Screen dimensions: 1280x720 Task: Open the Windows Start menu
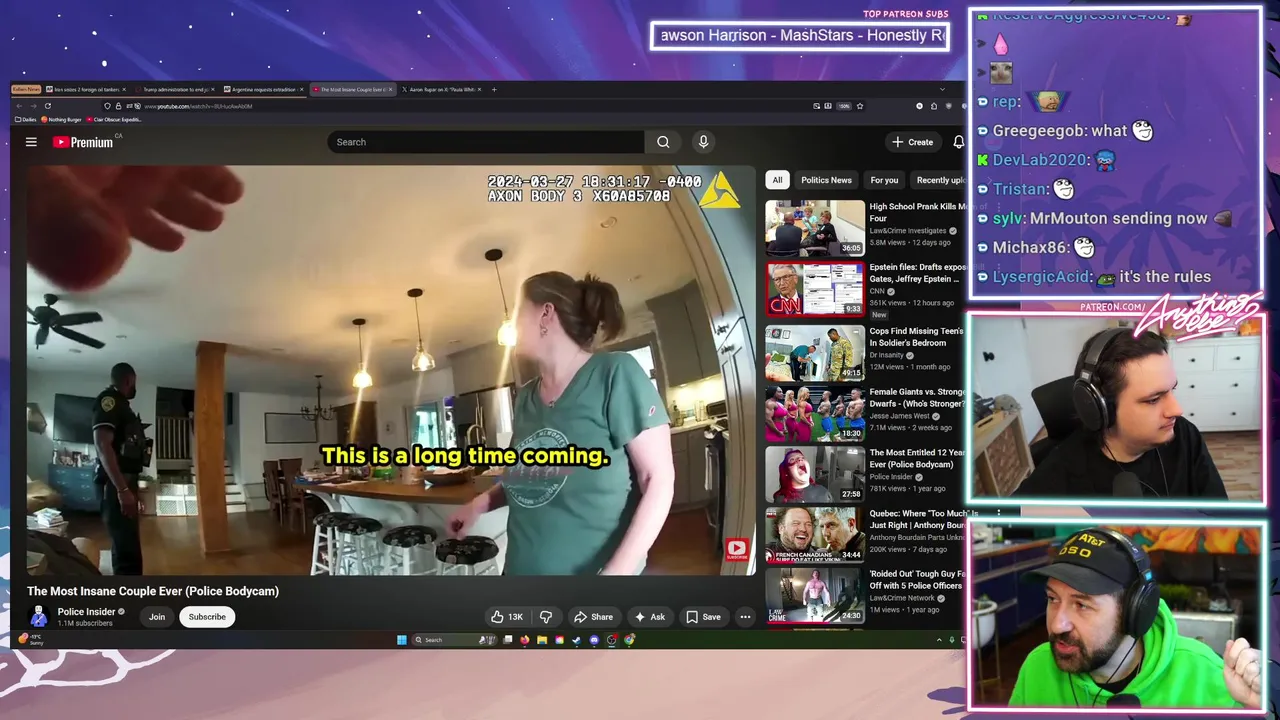click(x=402, y=640)
